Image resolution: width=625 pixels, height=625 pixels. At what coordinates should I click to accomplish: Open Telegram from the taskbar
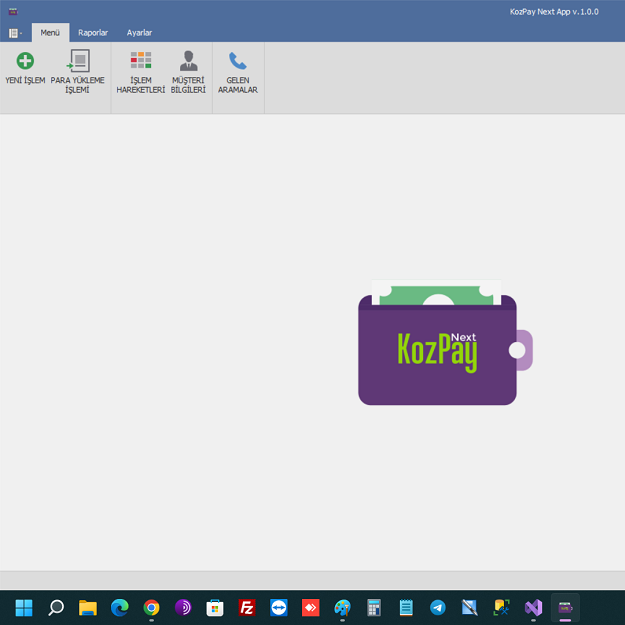(438, 607)
